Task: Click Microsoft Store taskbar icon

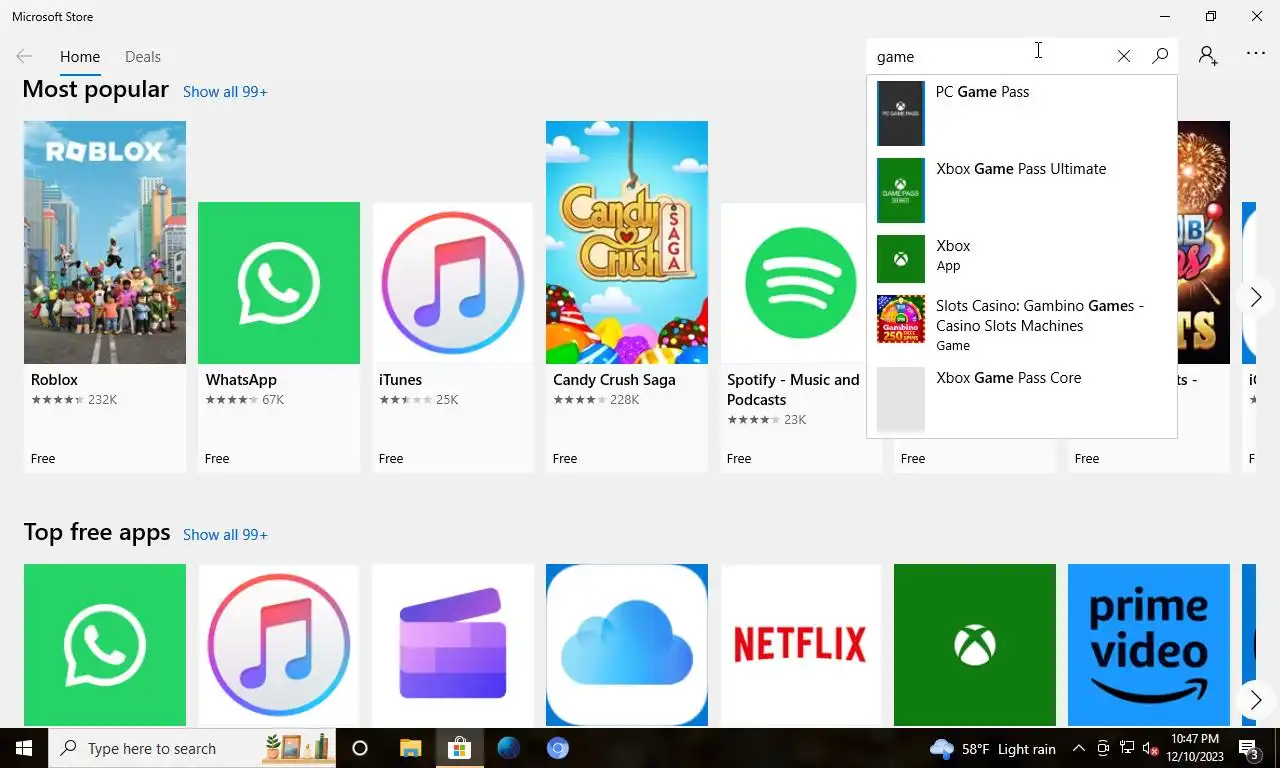Action: coord(459,748)
